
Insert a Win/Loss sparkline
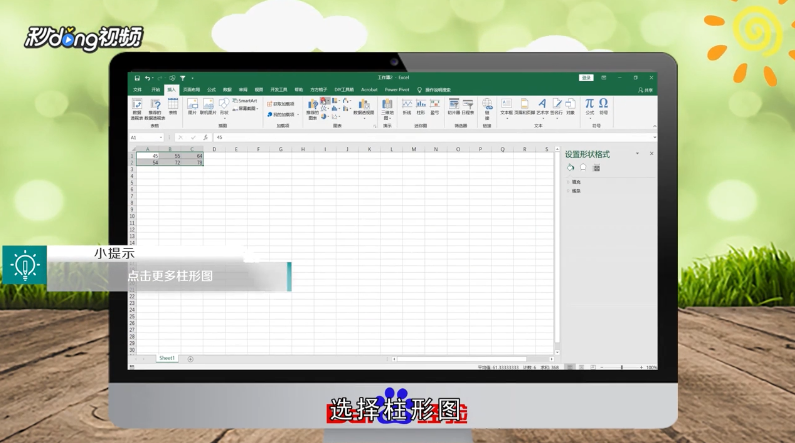click(435, 107)
